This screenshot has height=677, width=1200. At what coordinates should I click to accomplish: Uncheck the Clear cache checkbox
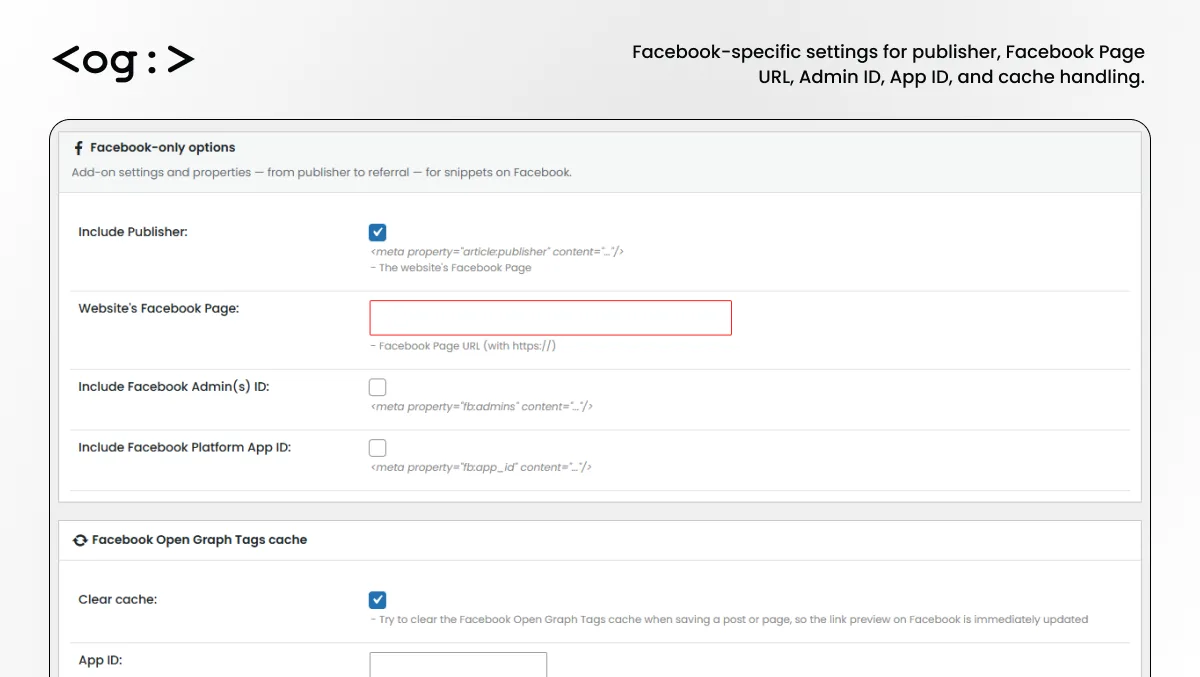point(377,600)
